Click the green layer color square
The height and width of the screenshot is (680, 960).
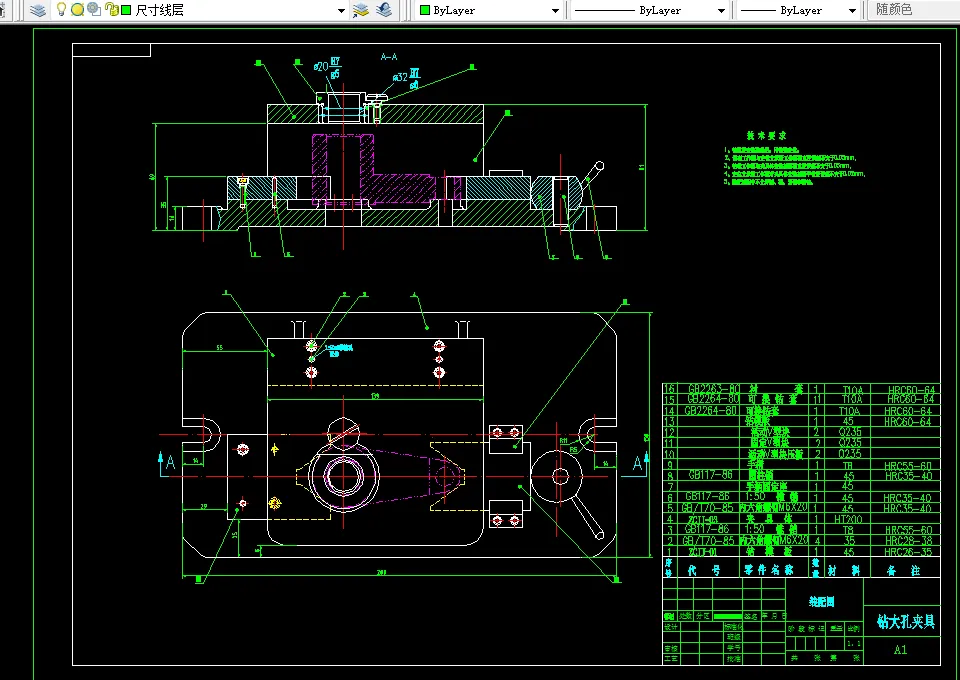pos(126,10)
